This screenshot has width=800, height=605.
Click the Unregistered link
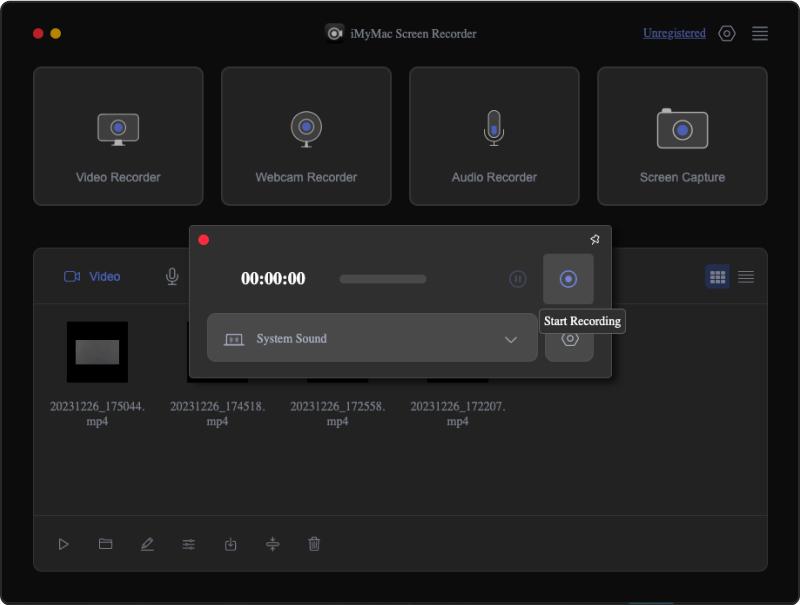[x=674, y=33]
